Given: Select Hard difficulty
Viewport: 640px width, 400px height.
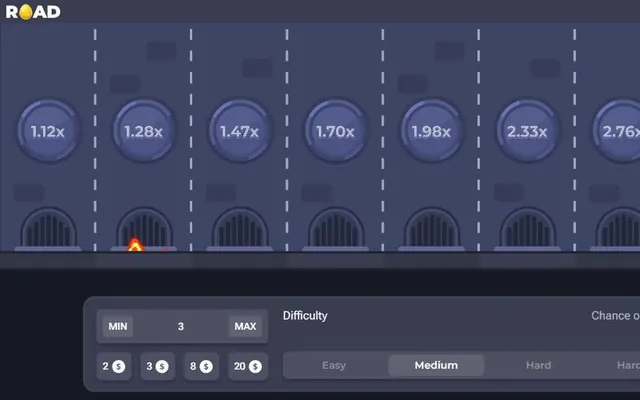Looking at the screenshot, I should (538, 365).
